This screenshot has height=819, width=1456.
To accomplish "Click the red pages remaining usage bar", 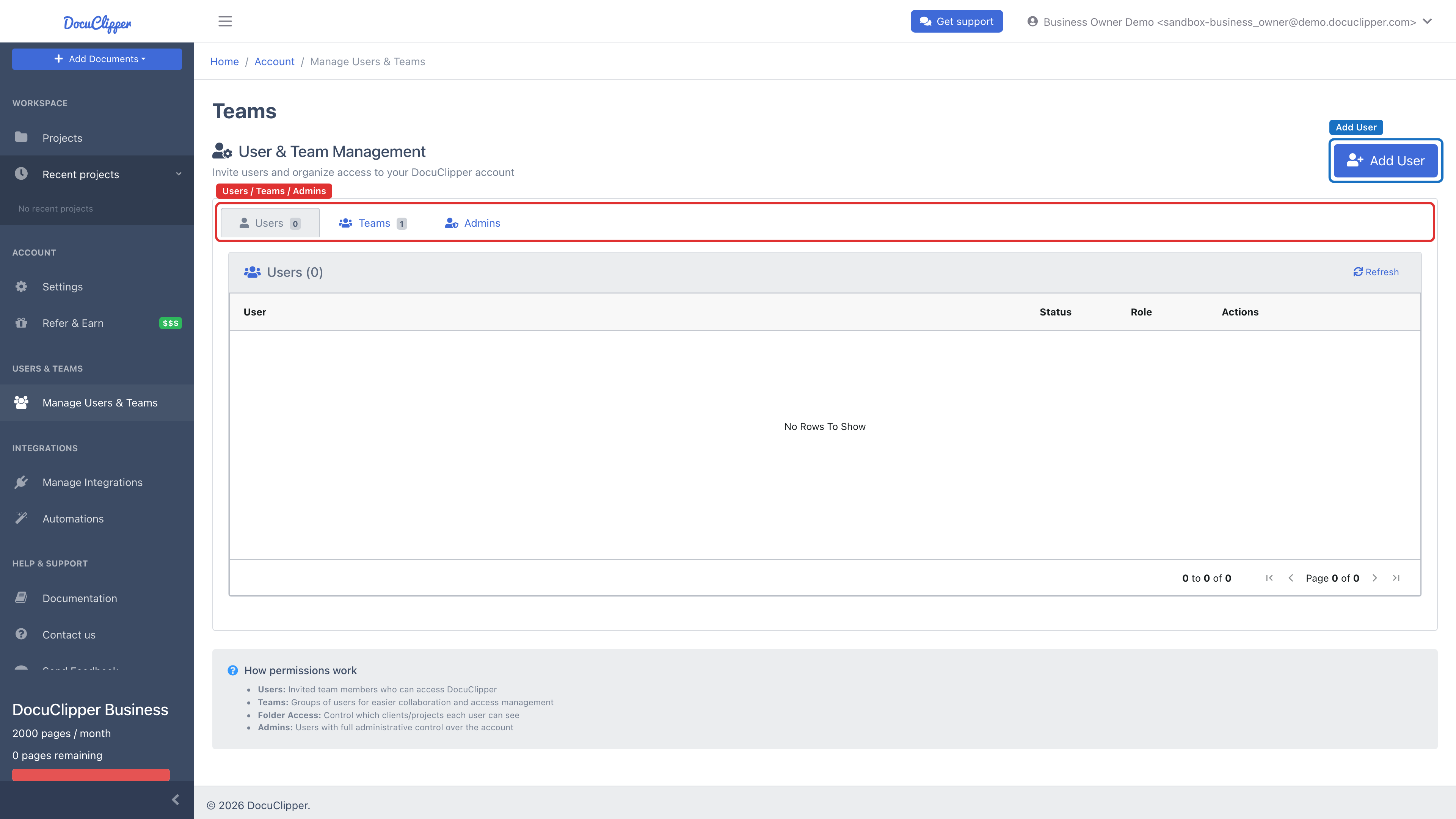I will [91, 774].
